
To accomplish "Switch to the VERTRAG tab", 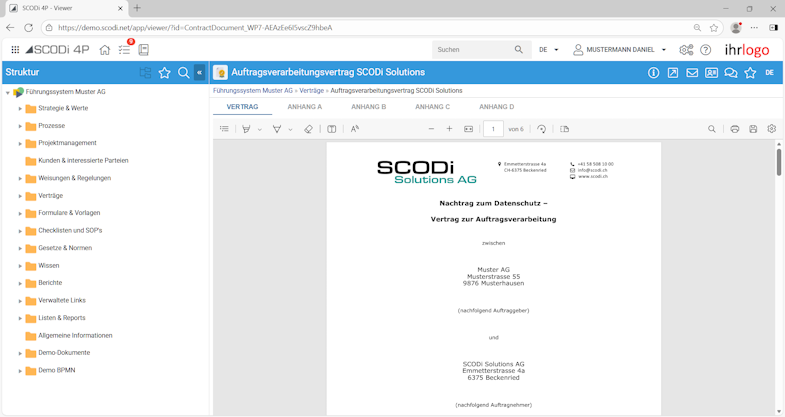I will [x=242, y=107].
